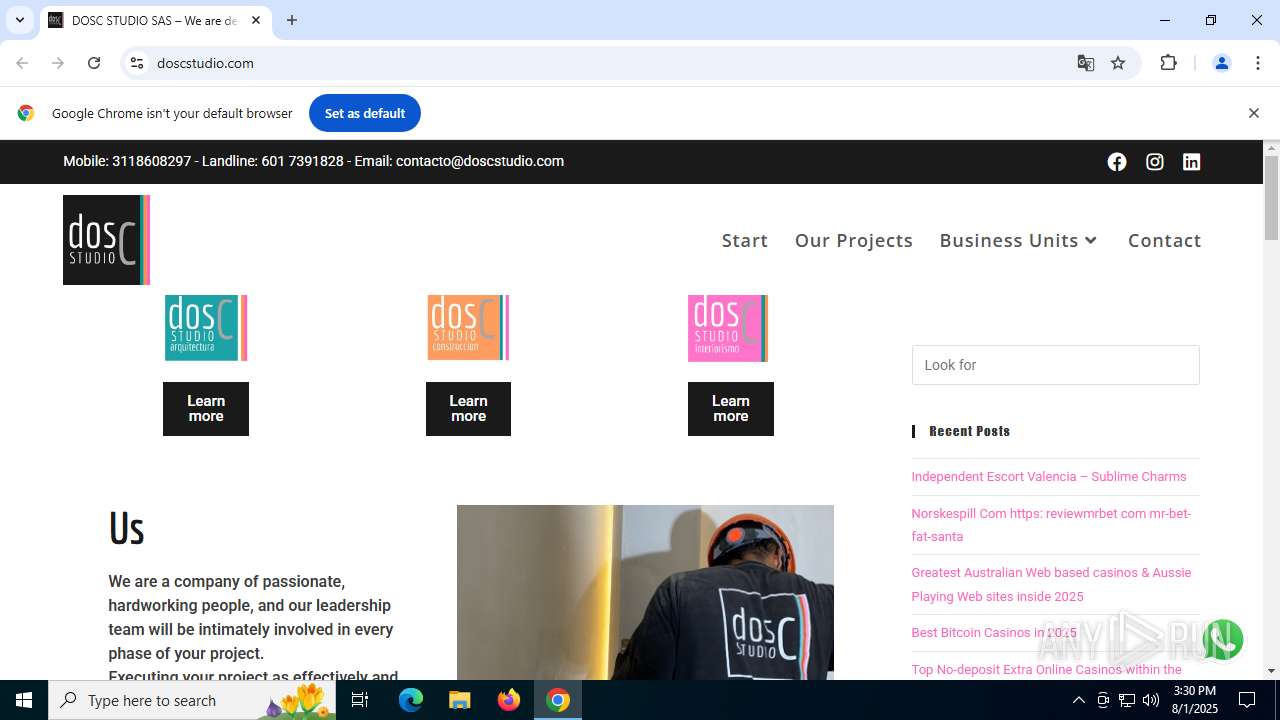Open the green WhatsApp chat bubble
The image size is (1280, 720).
click(x=1222, y=640)
